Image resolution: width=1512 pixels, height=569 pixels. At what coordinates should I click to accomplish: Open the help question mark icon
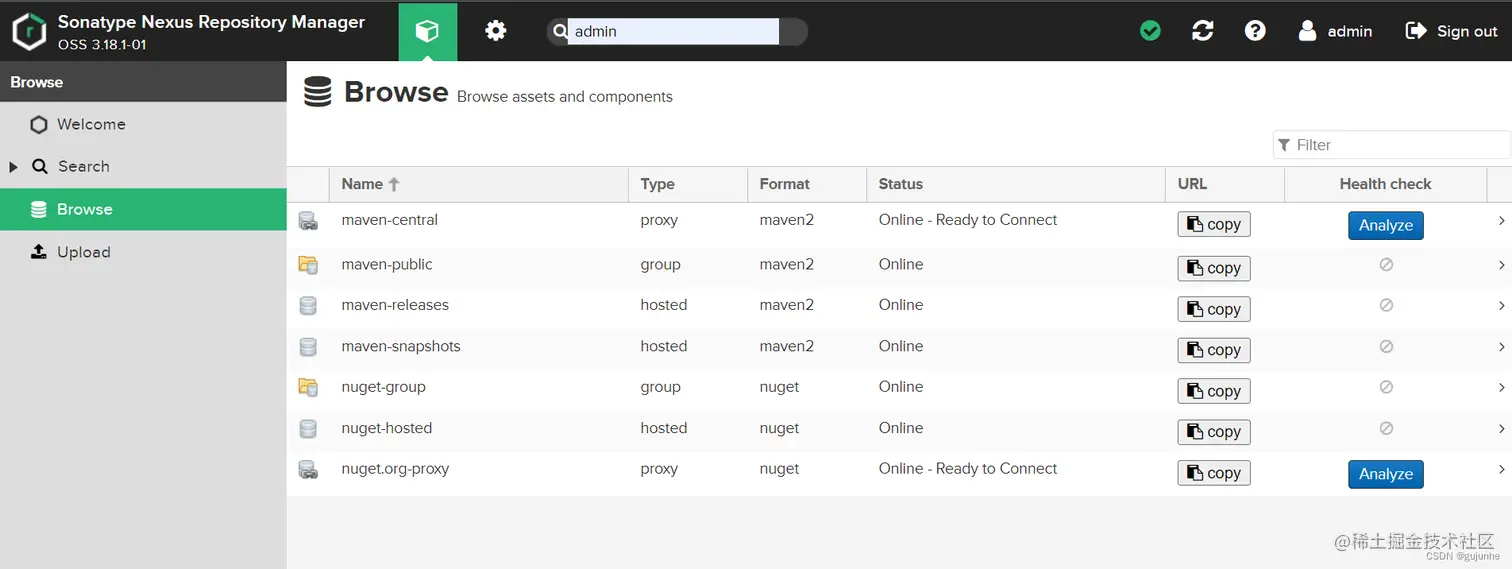(1255, 31)
